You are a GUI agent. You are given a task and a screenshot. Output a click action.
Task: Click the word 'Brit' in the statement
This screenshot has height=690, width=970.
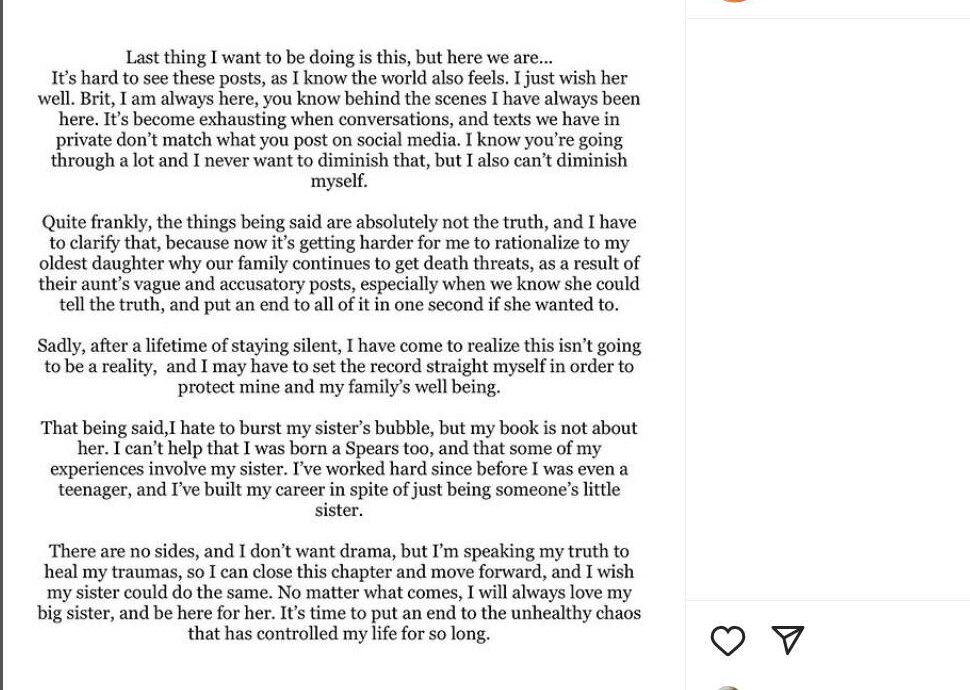tap(97, 98)
